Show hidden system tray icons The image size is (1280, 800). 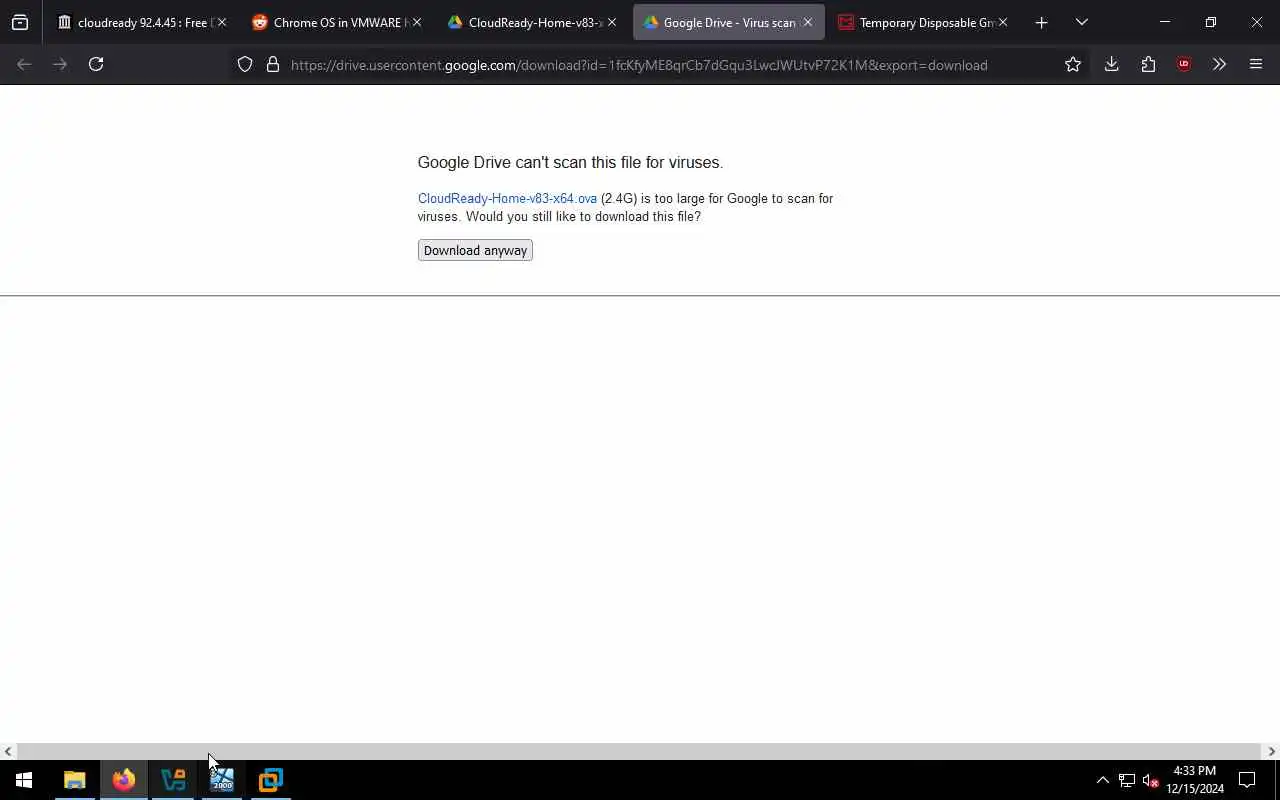(1102, 780)
